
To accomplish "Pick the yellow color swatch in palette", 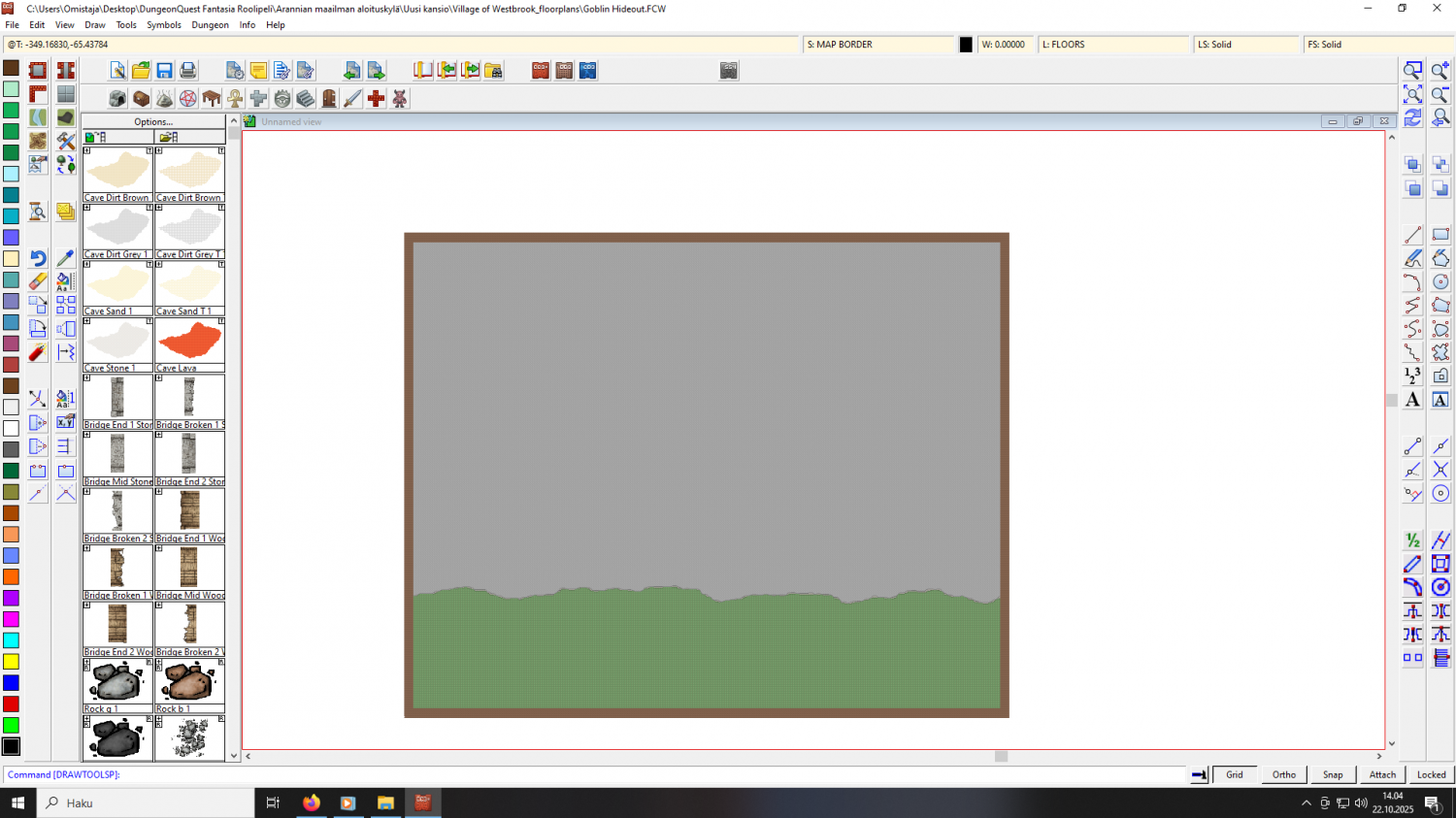I will pos(11,662).
